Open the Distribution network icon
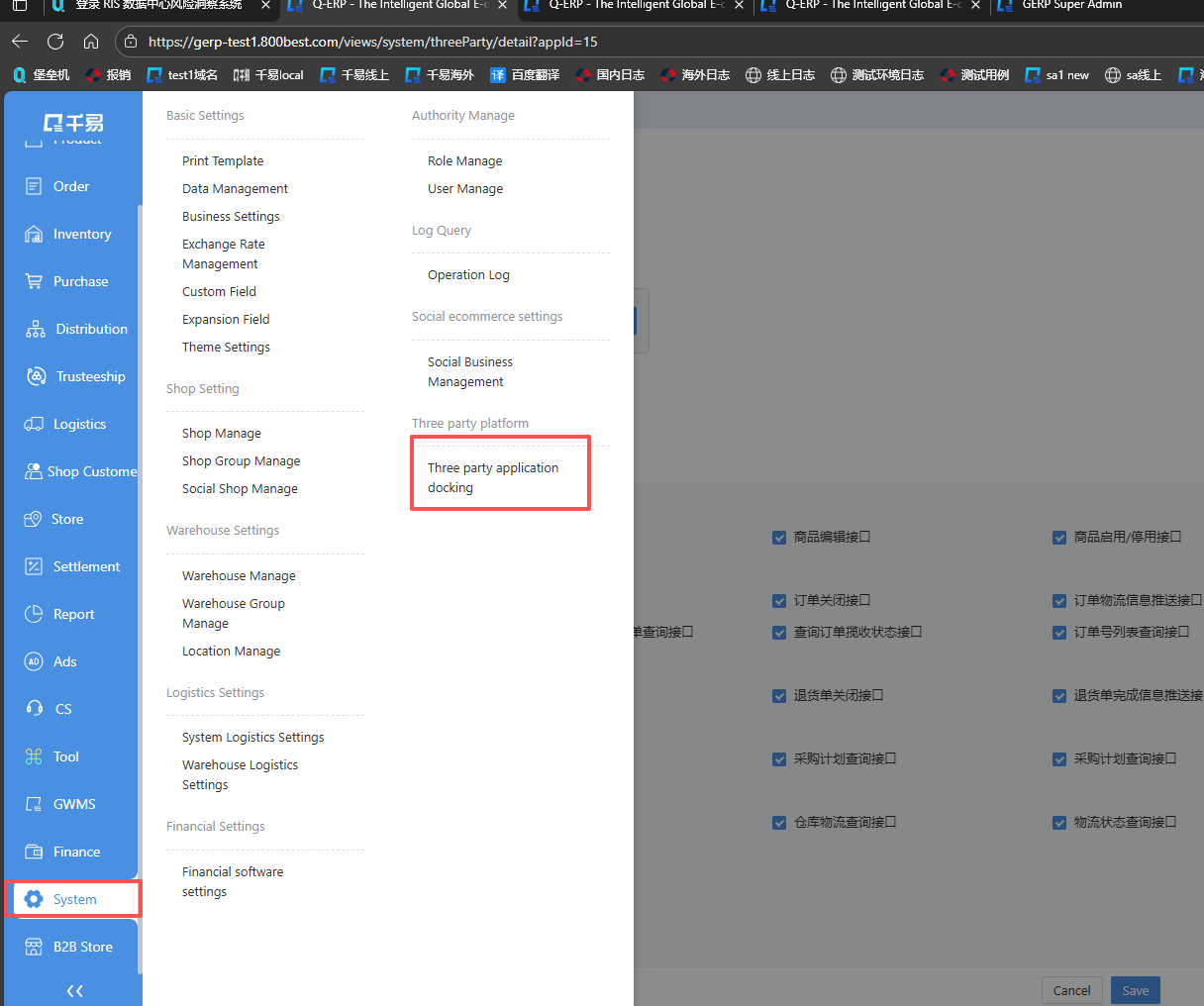The image size is (1204, 1006). point(36,330)
